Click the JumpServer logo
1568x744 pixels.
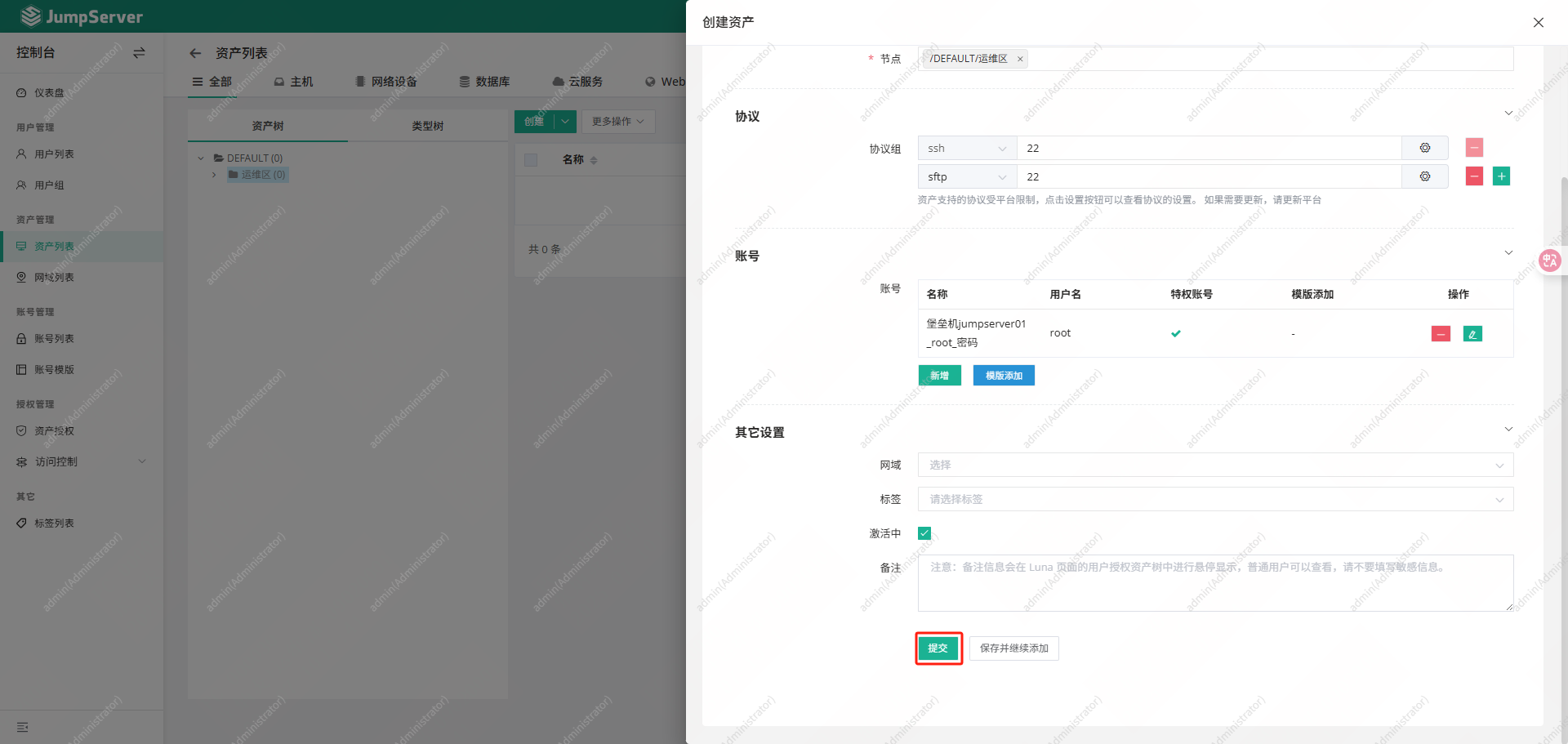click(81, 16)
